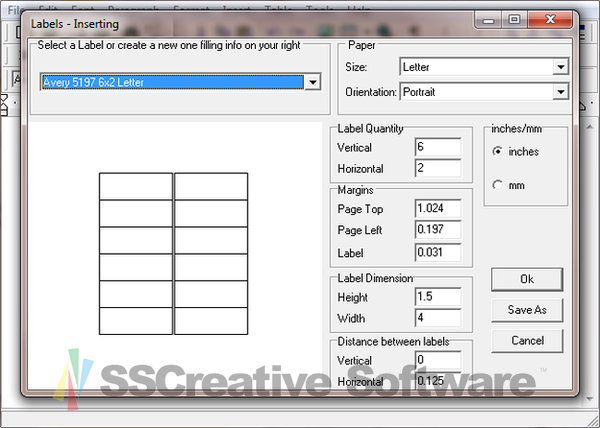Screen dimensions: 600x428
Task: Click the 'Orientation:' label text
Action: pyautogui.click(x=370, y=92)
